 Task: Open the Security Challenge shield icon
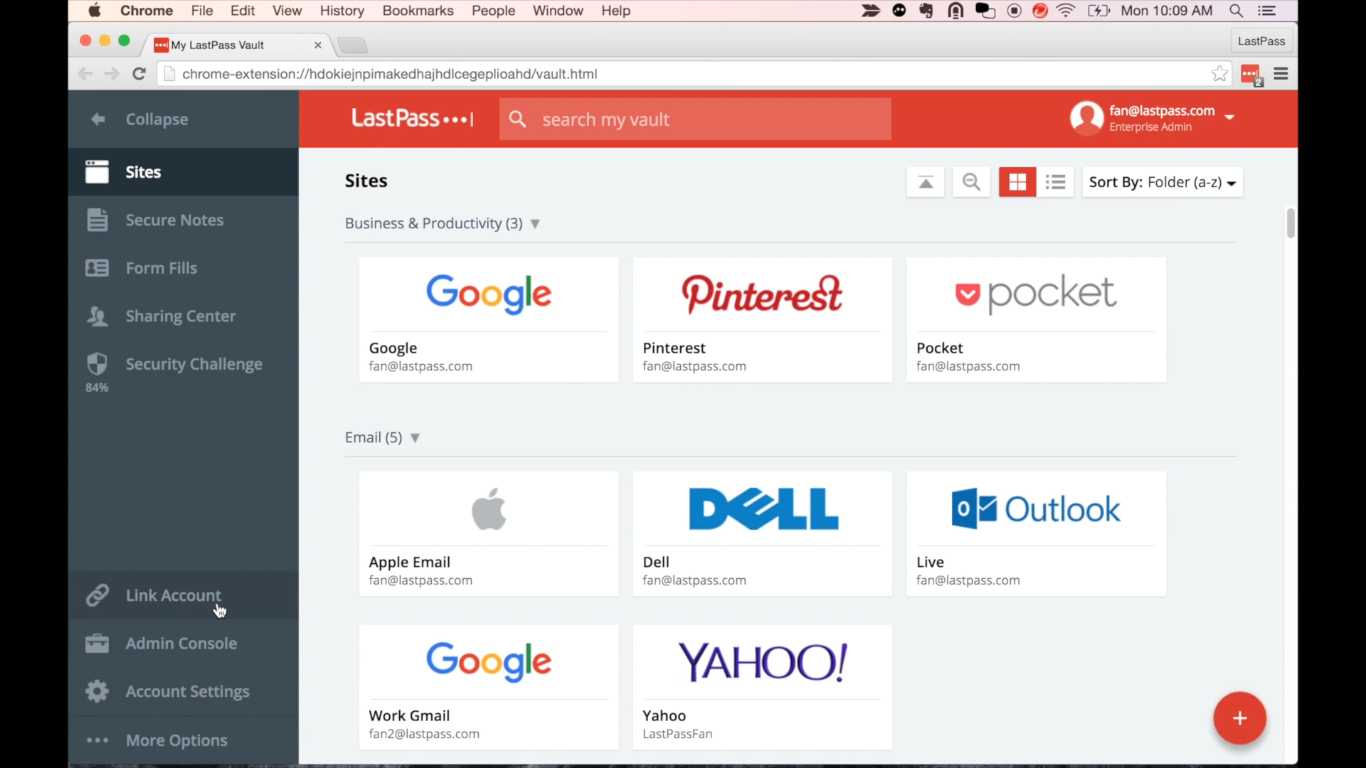[97, 364]
